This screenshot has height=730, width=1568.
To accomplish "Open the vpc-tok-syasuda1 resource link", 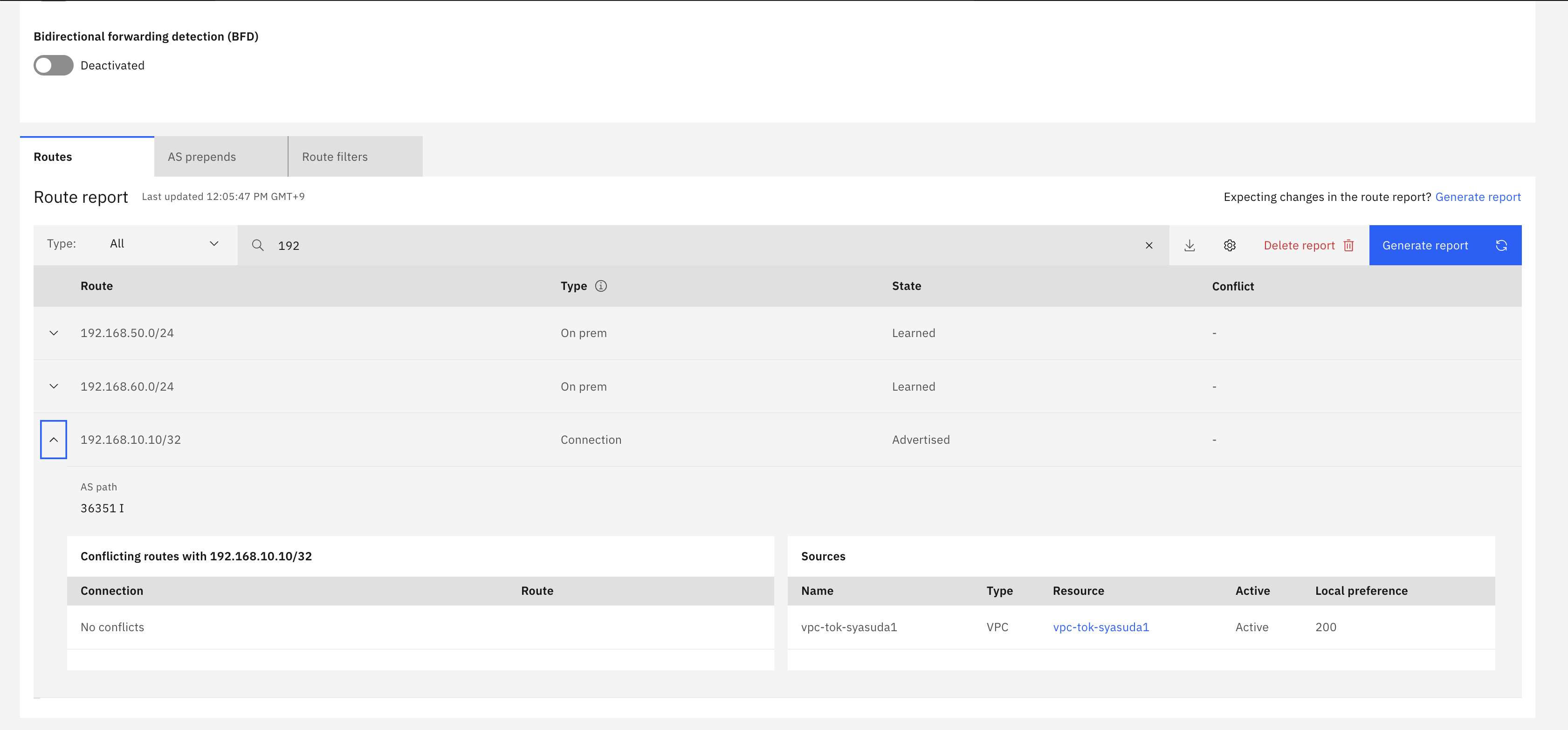I will [x=1100, y=627].
